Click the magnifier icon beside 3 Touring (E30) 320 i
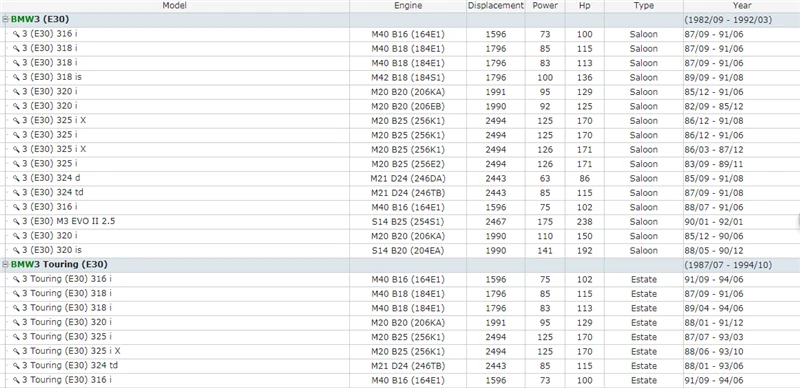 click(x=16, y=323)
